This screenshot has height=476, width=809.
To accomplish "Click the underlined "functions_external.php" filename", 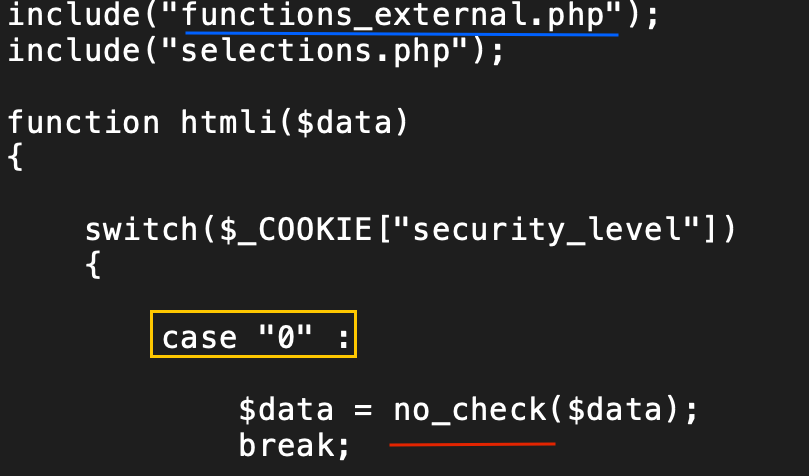I will [401, 14].
